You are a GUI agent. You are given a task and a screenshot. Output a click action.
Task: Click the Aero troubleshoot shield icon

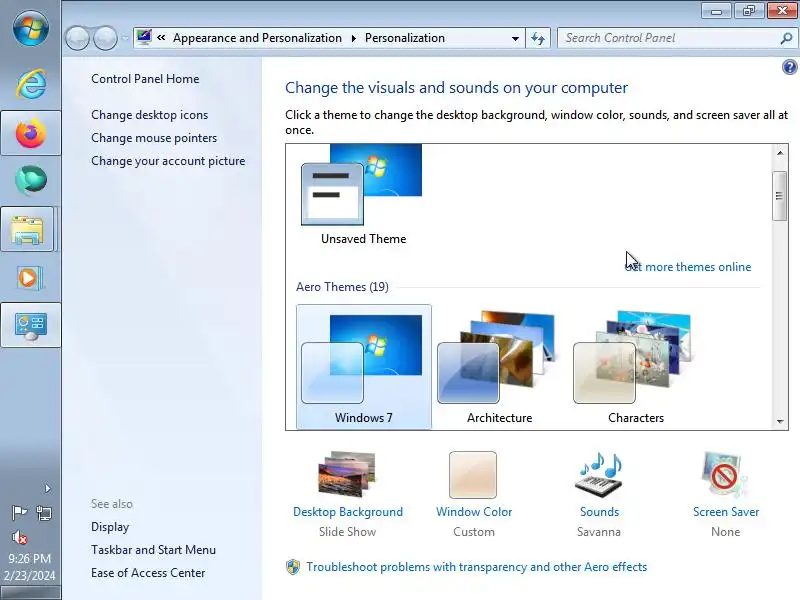pyautogui.click(x=293, y=567)
